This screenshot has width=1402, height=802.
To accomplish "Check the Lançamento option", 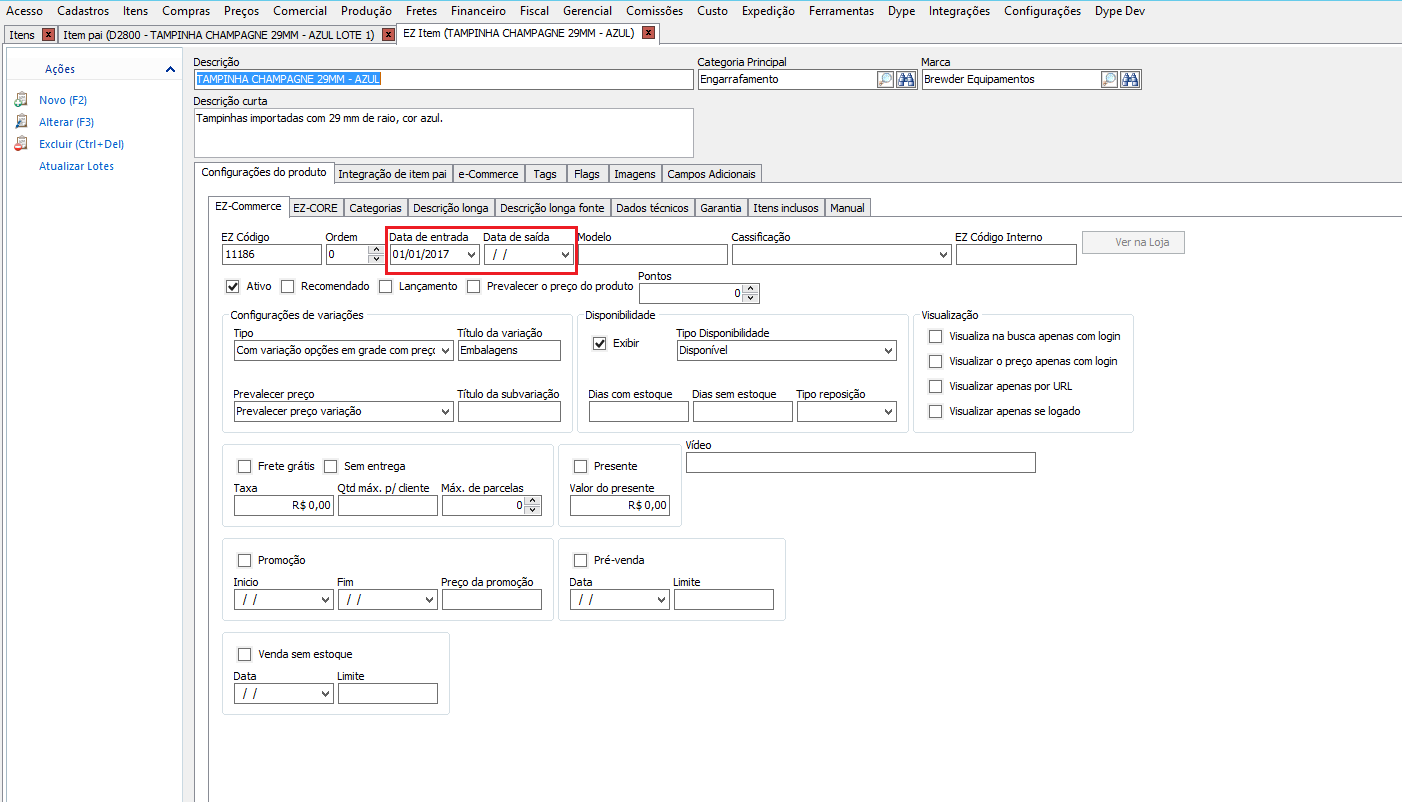I will tap(386, 287).
